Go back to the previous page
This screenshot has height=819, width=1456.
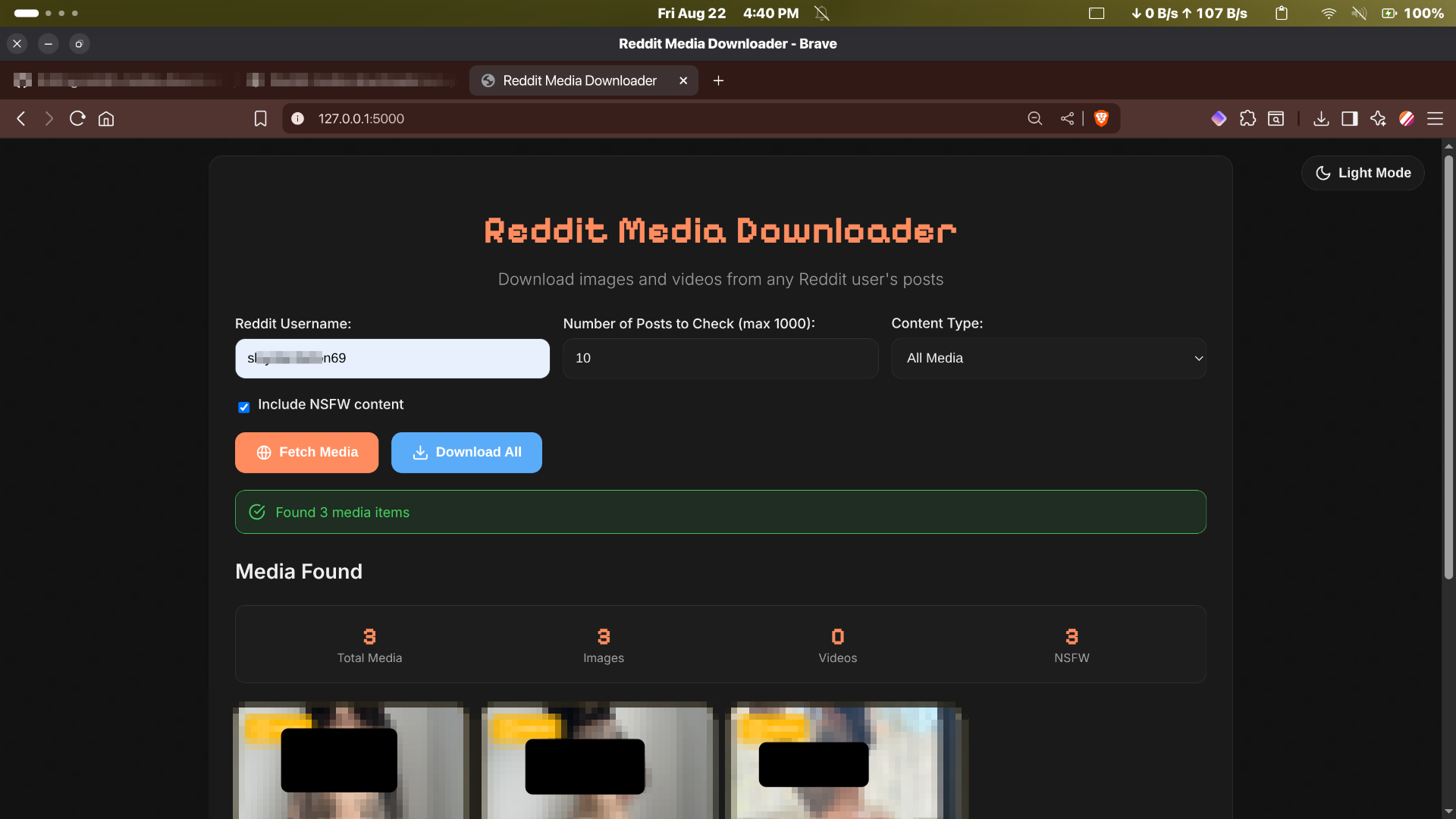(x=21, y=119)
